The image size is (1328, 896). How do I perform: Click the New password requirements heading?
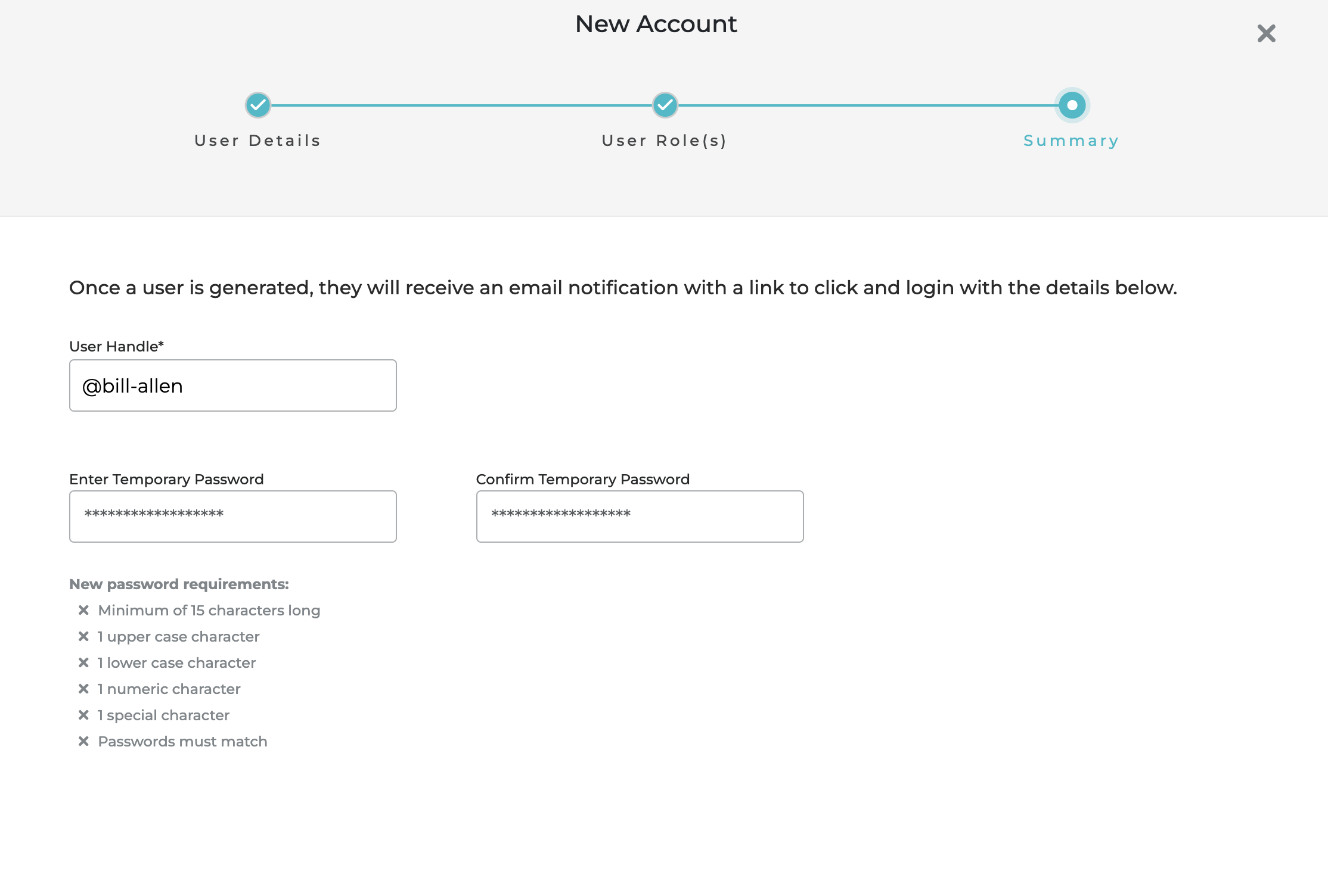pyautogui.click(x=179, y=584)
